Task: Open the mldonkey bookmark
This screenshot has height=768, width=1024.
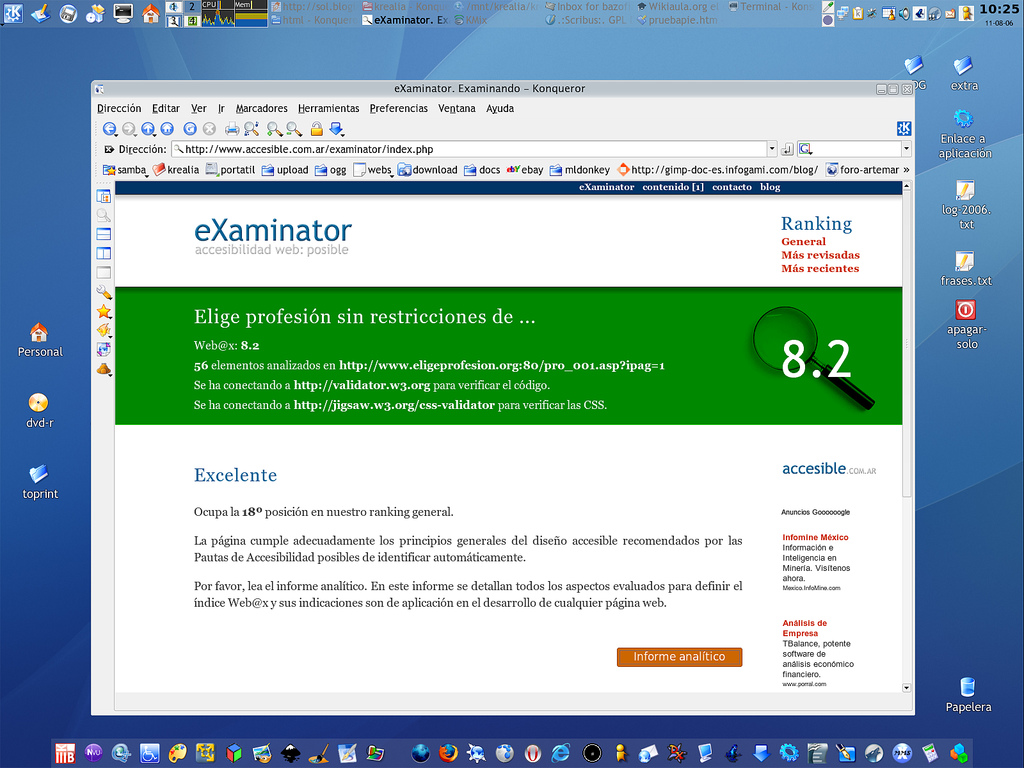Action: [x=580, y=170]
